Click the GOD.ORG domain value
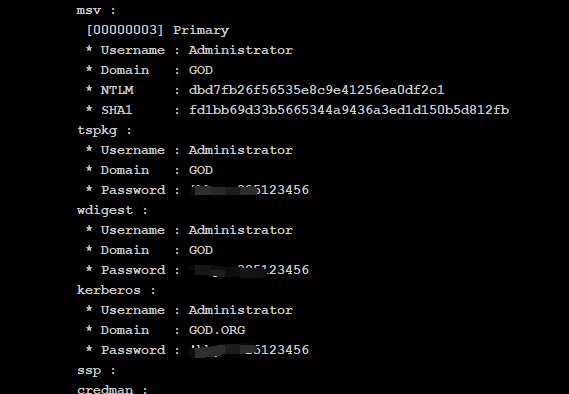Image resolution: width=569 pixels, height=394 pixels. click(217, 330)
